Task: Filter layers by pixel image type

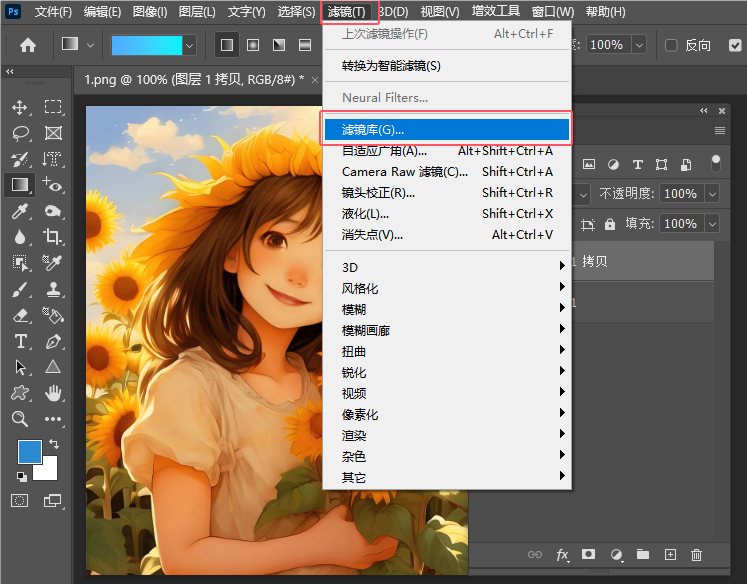Action: click(589, 164)
